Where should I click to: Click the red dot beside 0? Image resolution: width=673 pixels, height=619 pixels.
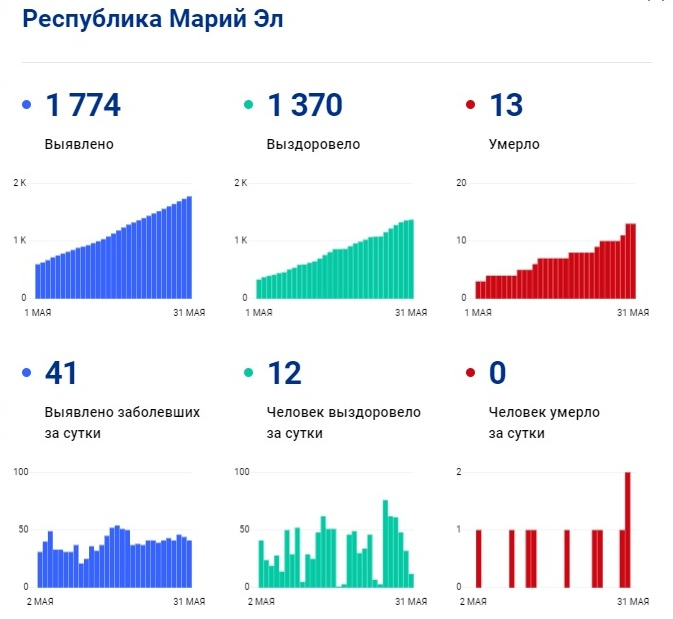click(470, 374)
